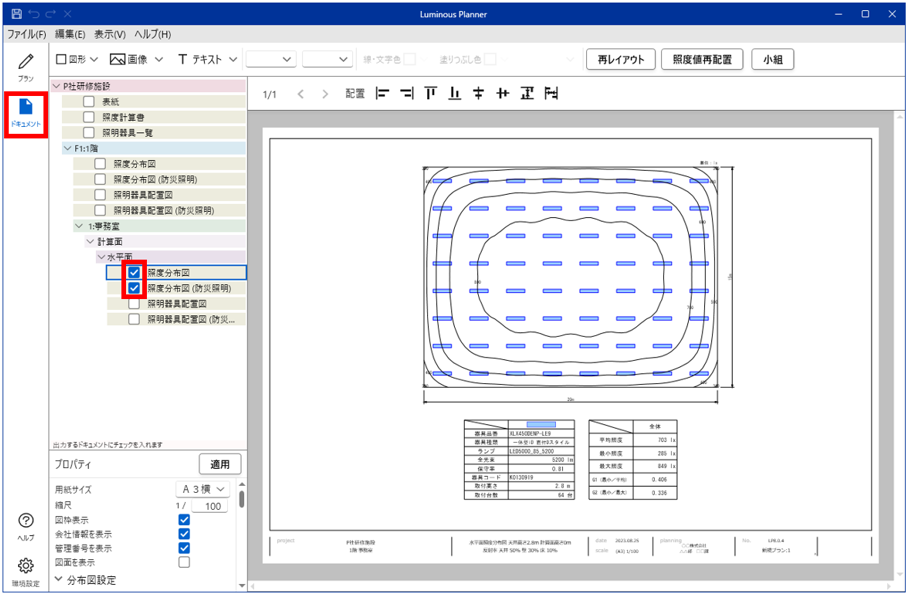Collapse the F1:1階 tree node
This screenshot has height=594, width=909.
[67, 148]
